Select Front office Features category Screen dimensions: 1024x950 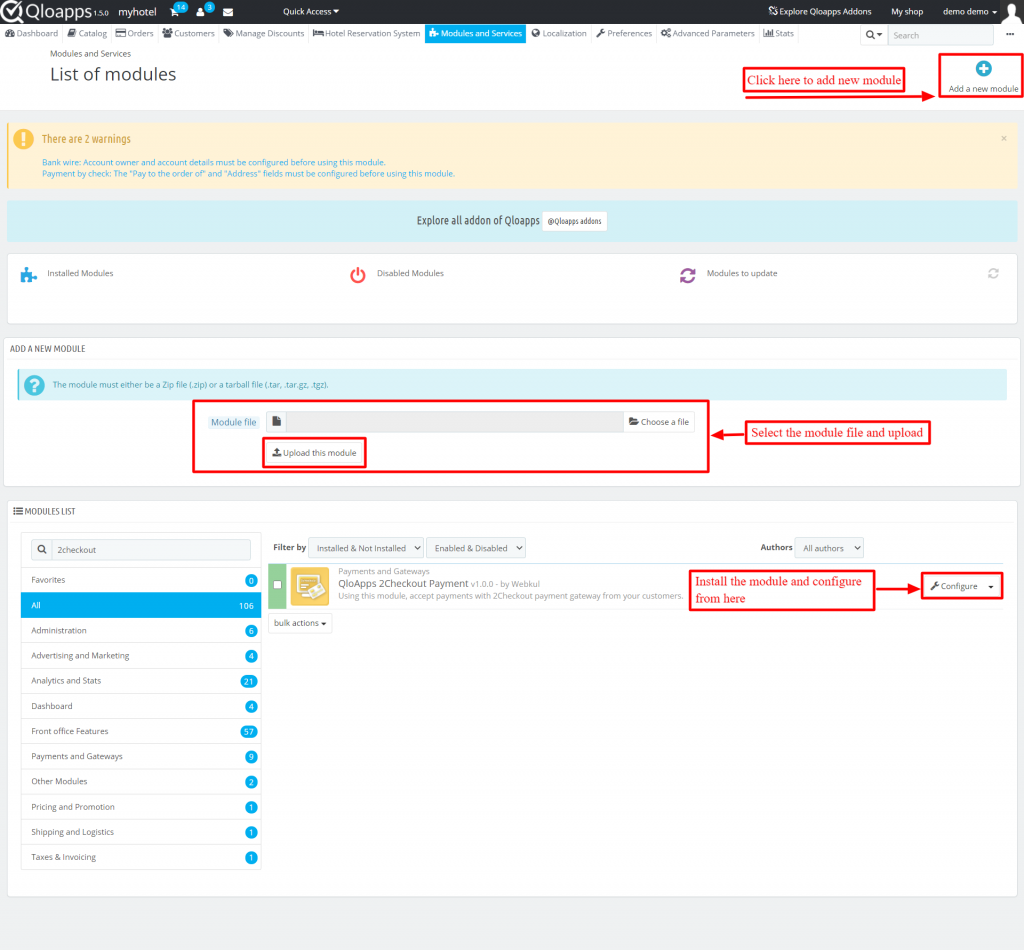(141, 731)
